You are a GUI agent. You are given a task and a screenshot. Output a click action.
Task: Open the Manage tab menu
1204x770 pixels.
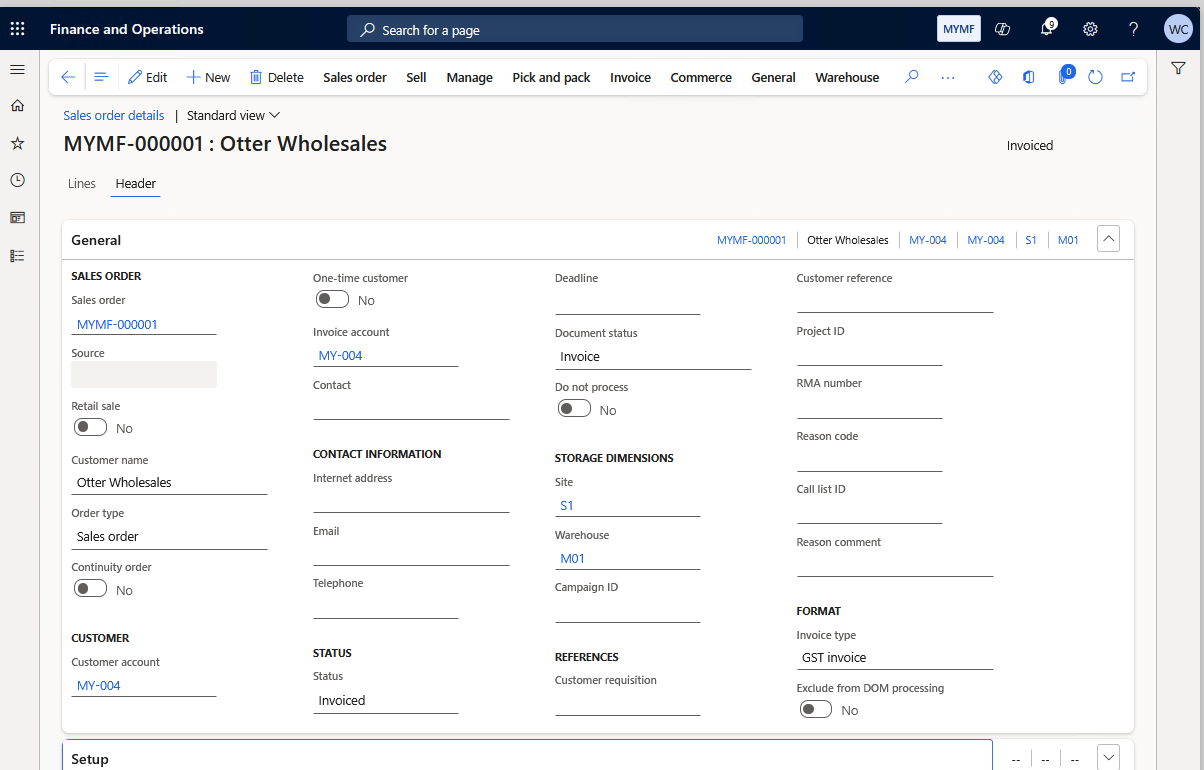click(x=469, y=77)
